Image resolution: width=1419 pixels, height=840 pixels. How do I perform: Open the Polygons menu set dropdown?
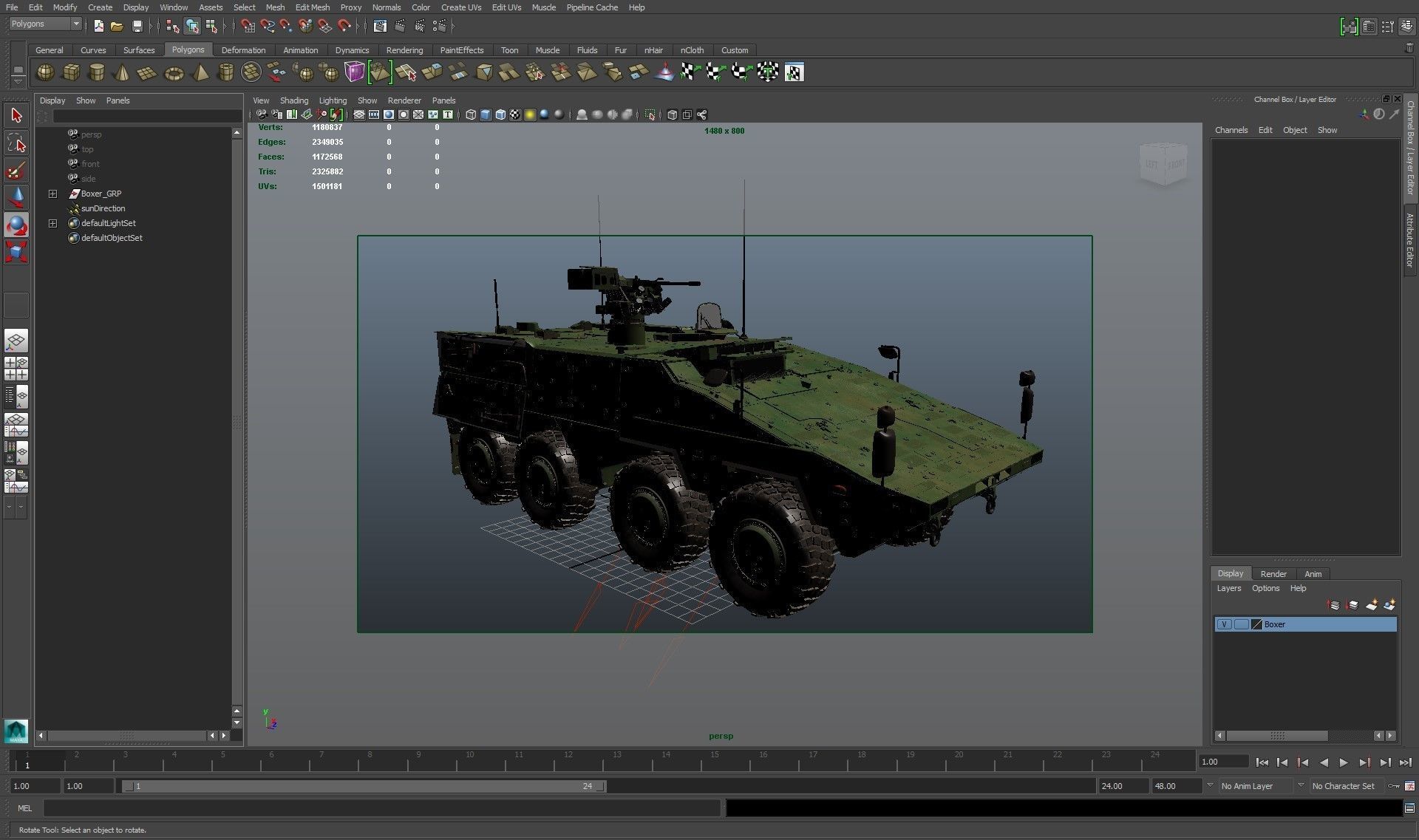tap(75, 24)
